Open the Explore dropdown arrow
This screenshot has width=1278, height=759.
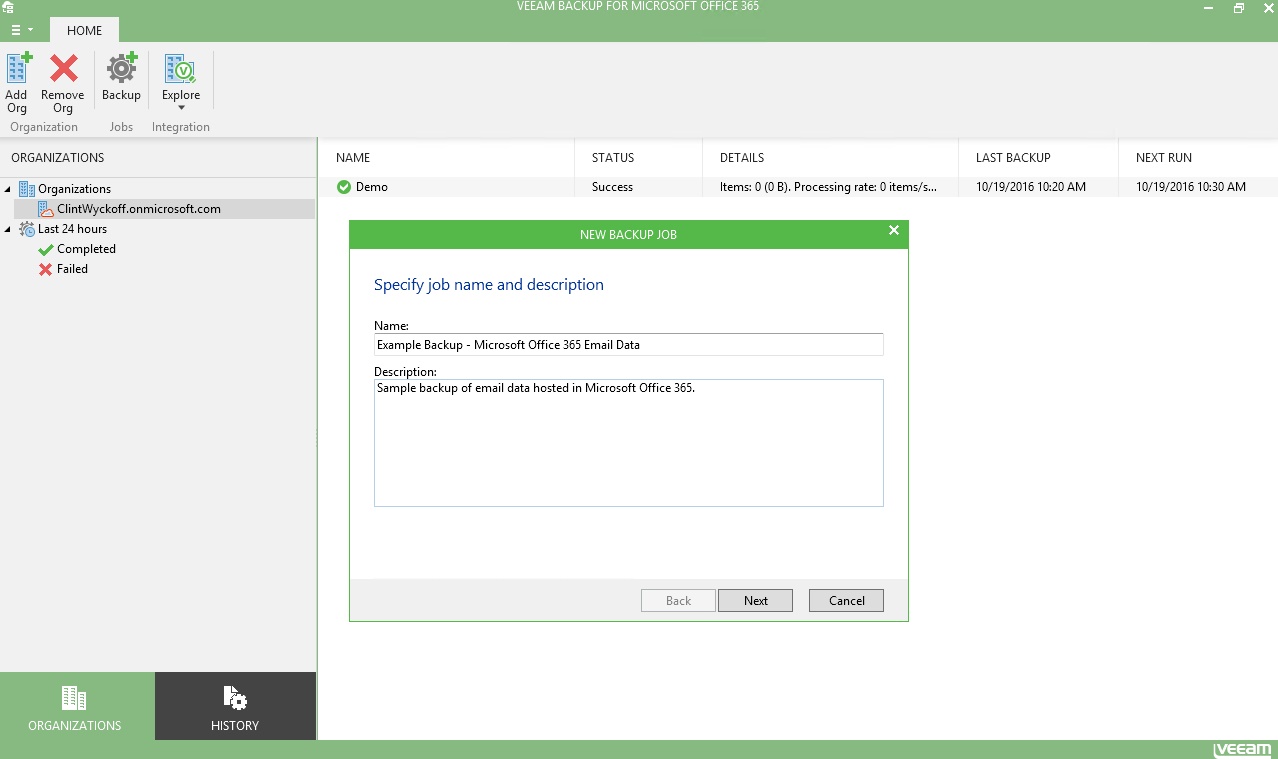pos(181,108)
